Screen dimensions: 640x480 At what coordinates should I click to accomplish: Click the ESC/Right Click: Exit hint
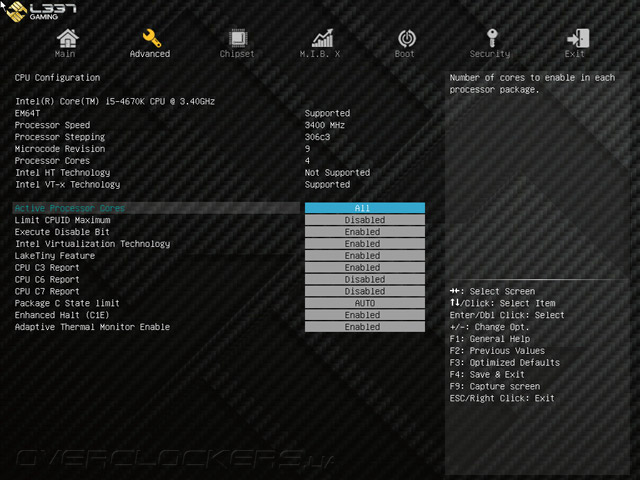[502, 398]
